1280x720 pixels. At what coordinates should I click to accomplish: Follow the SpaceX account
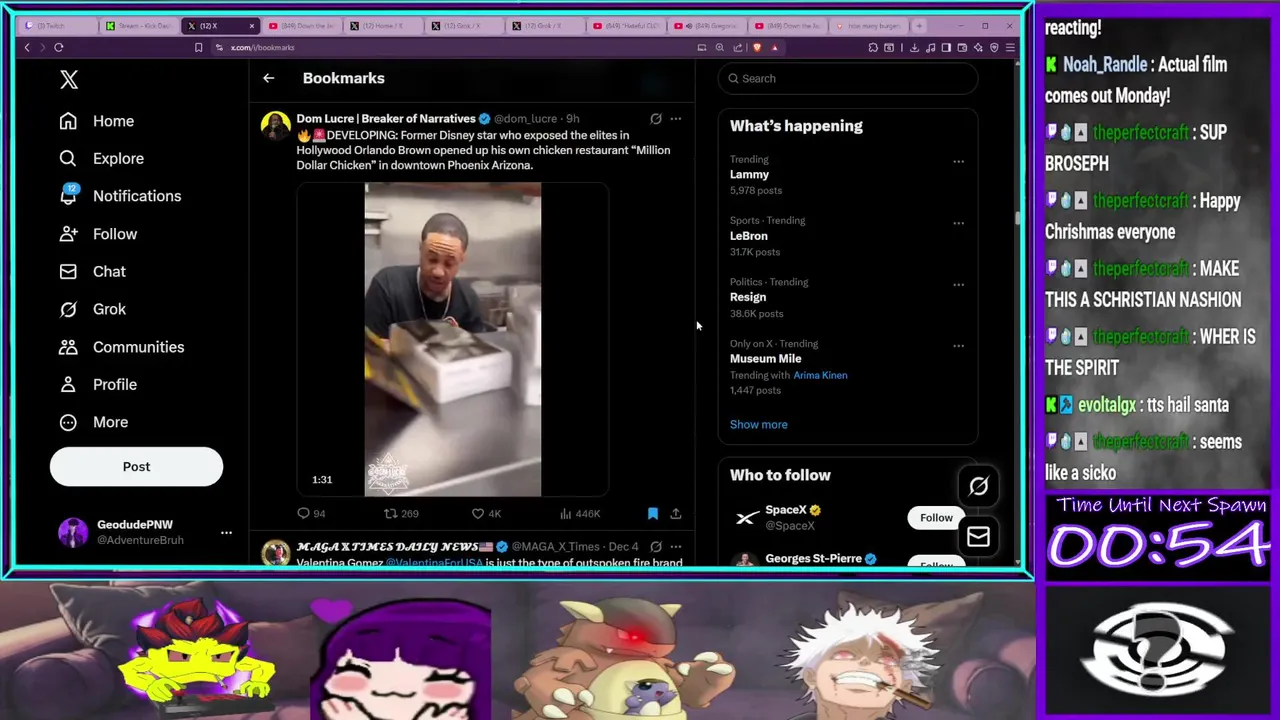click(x=936, y=518)
